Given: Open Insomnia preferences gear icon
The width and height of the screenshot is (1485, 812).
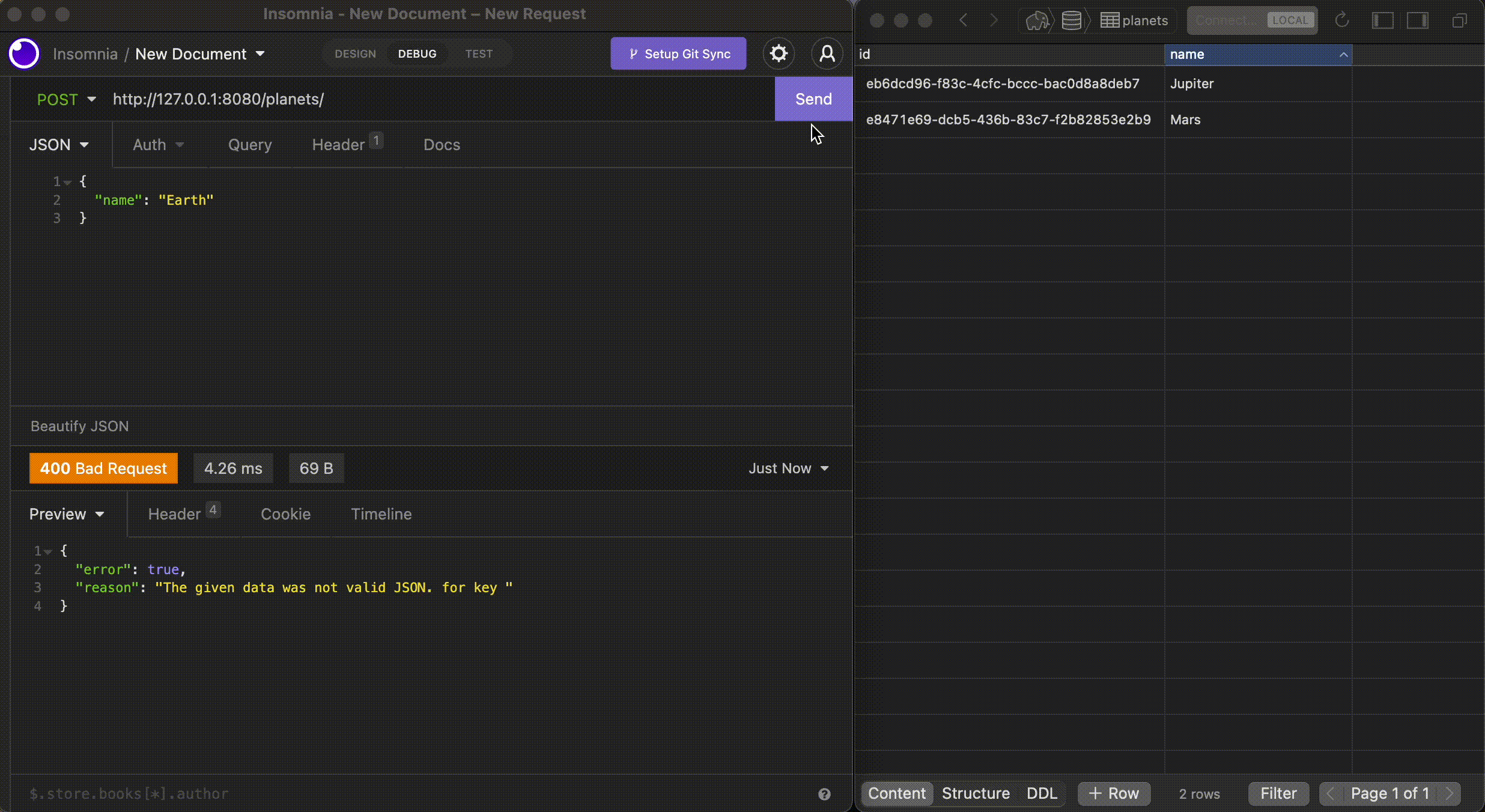Looking at the screenshot, I should pos(779,53).
